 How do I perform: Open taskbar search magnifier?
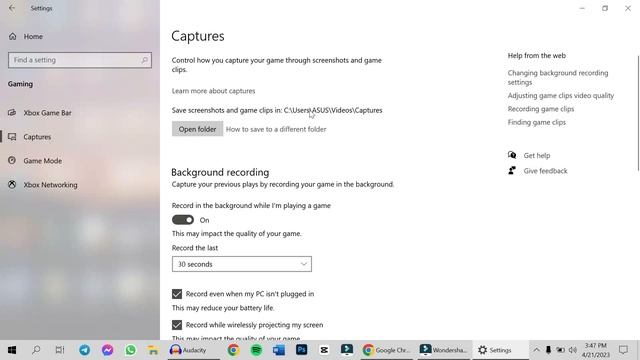[x=36, y=350]
